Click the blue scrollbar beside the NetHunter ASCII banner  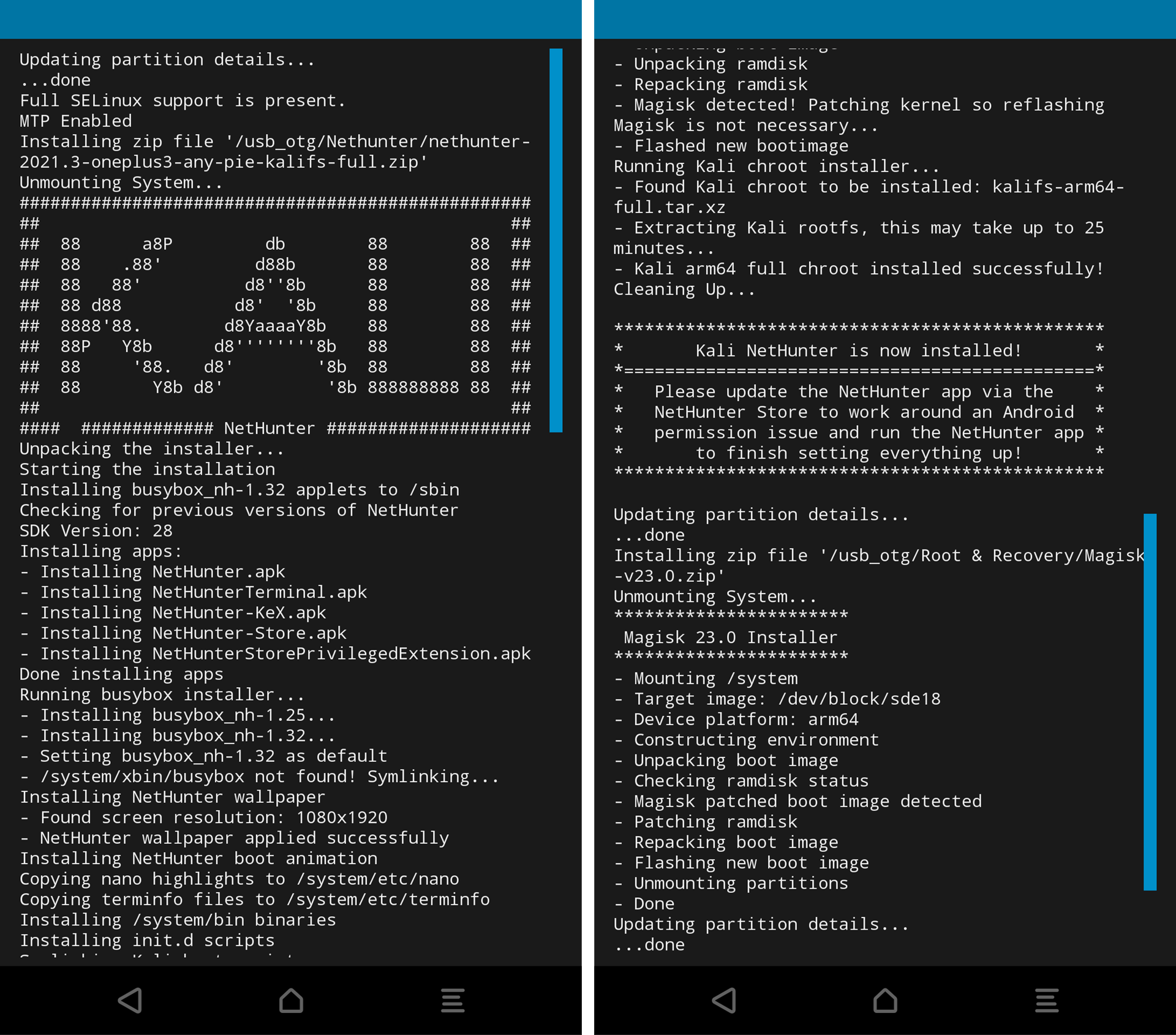(556, 240)
